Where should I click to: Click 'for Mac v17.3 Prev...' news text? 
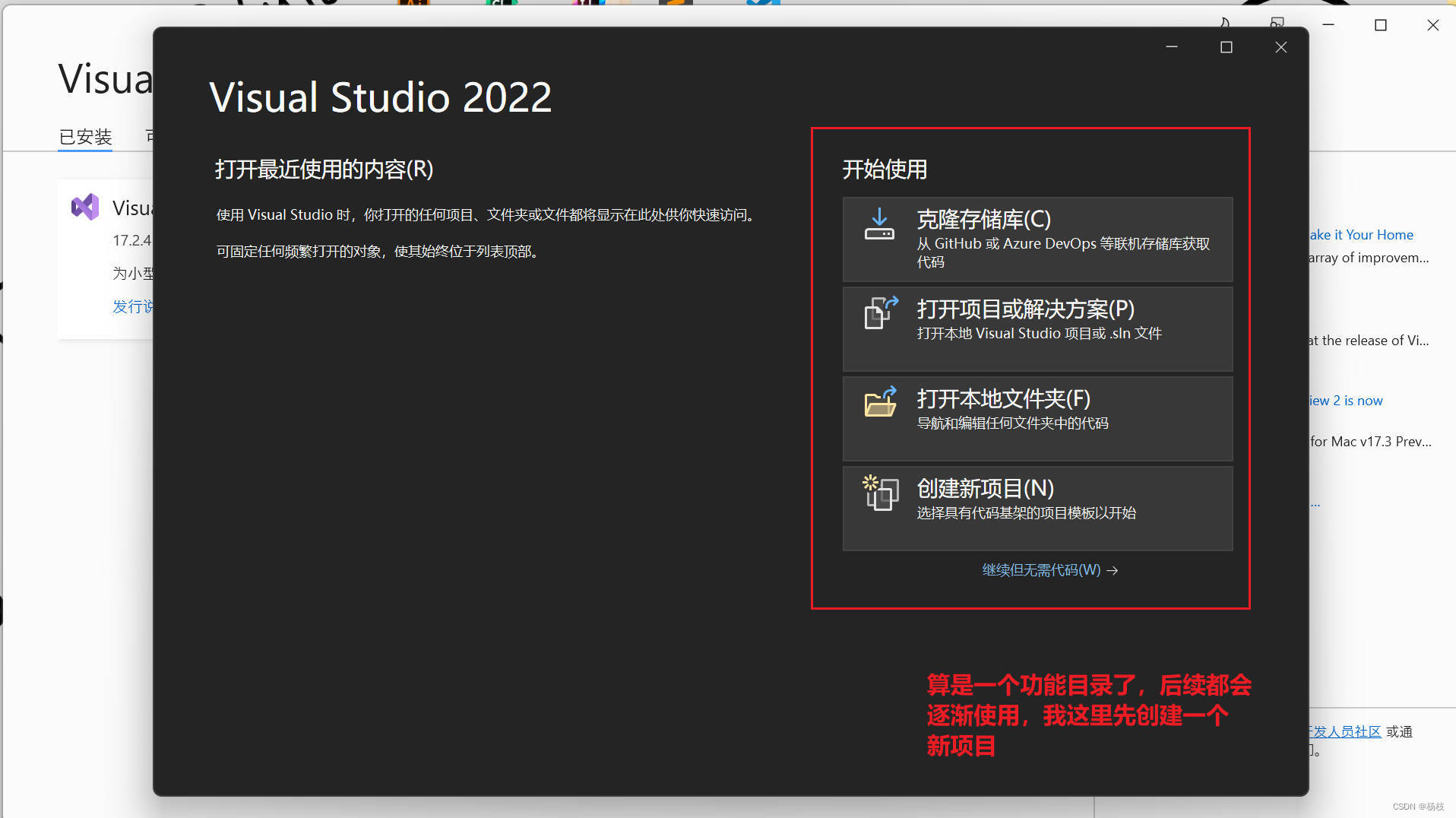click(x=1370, y=442)
